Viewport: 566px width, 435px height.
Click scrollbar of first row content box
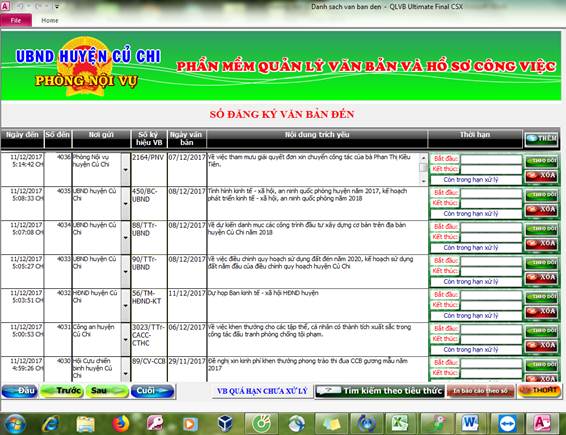pyautogui.click(x=423, y=169)
